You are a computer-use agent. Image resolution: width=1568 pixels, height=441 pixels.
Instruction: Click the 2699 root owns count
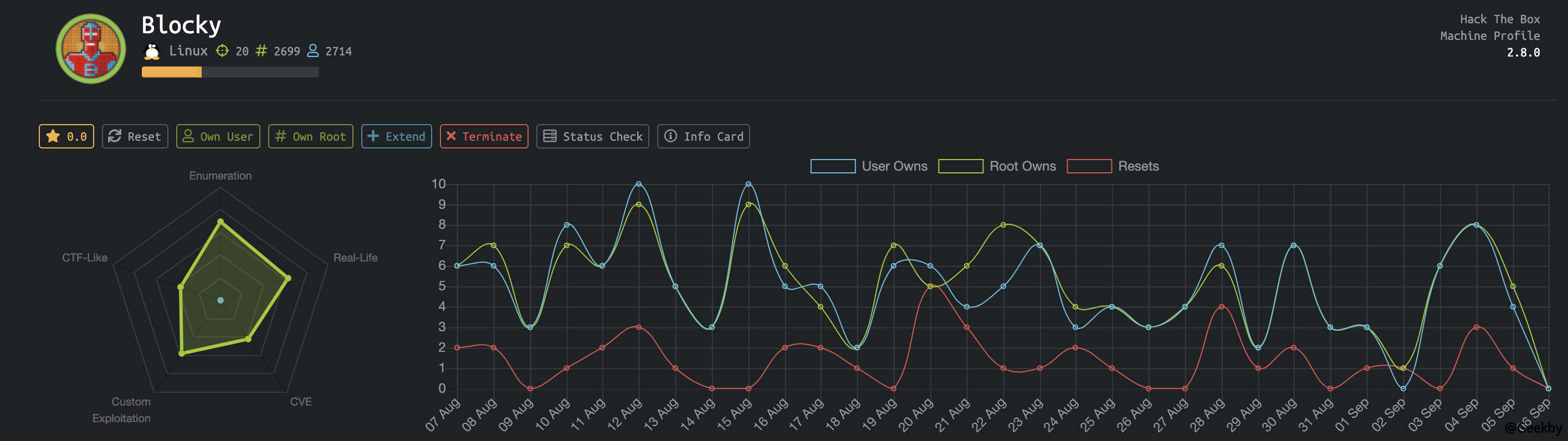pos(286,51)
